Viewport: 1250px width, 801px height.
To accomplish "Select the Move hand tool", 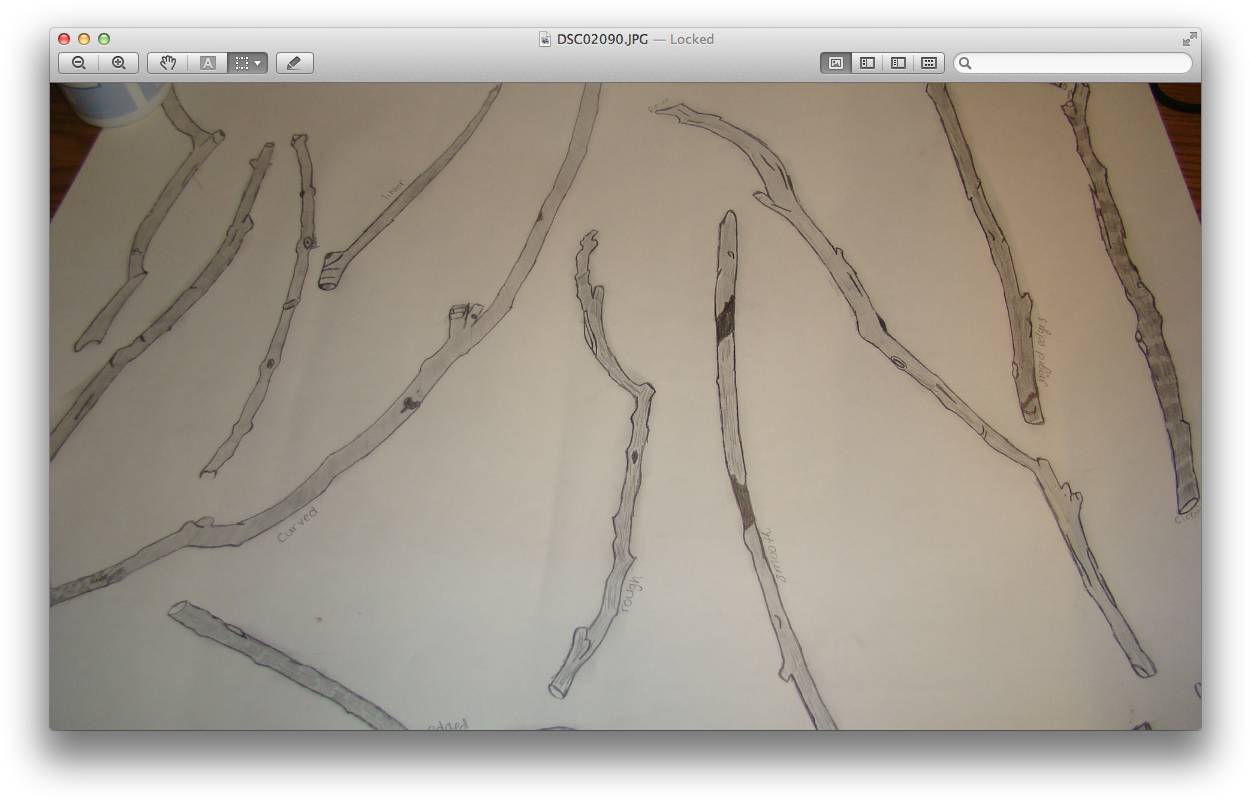I will coord(168,63).
